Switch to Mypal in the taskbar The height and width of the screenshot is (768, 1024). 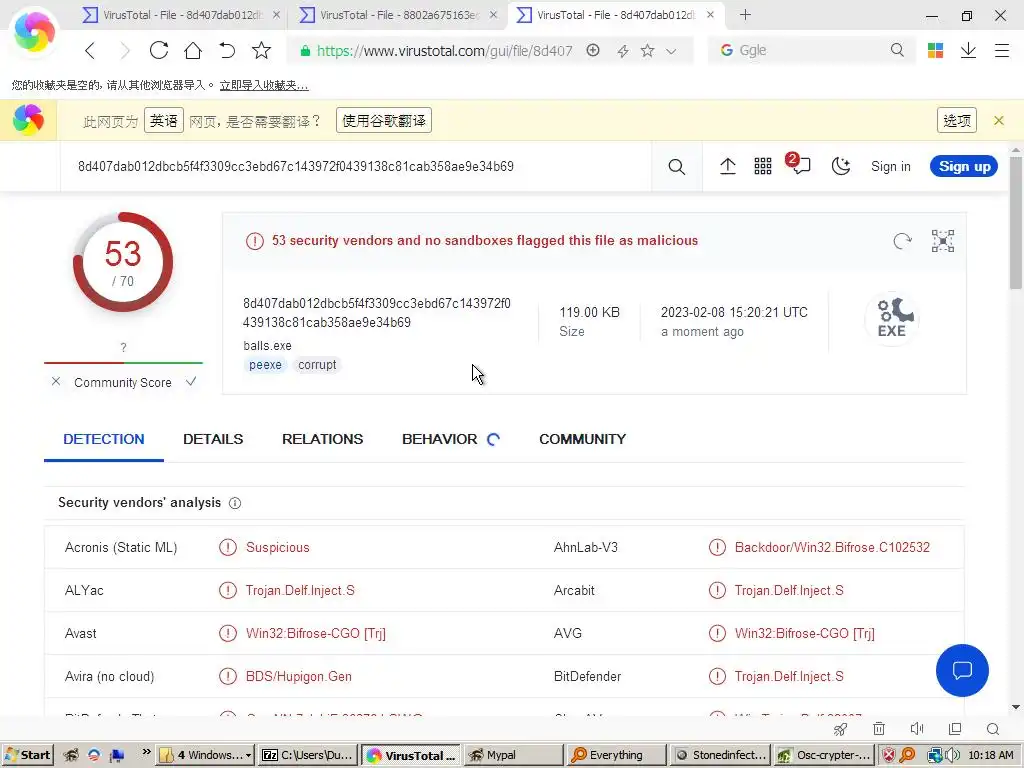513,755
